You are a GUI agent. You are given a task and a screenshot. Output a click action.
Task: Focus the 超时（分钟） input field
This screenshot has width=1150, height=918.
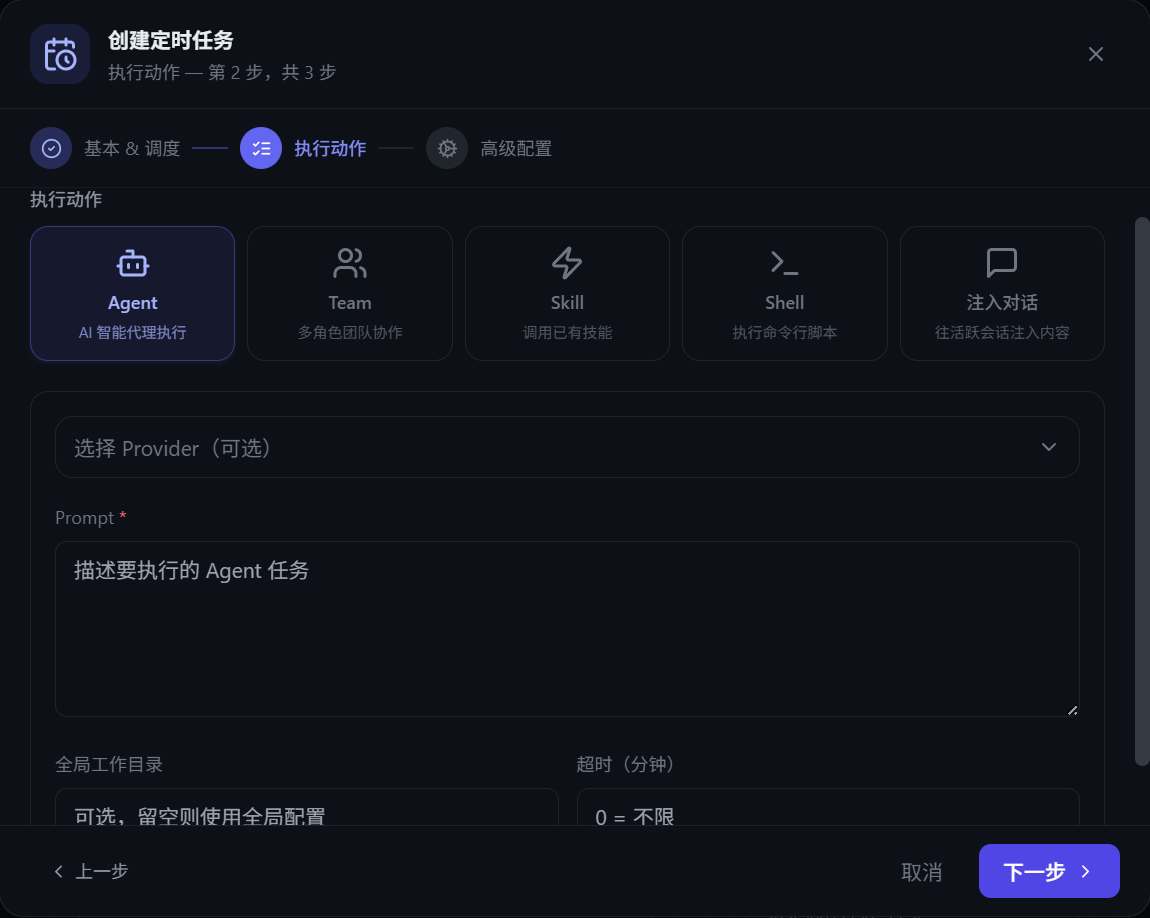coord(828,807)
